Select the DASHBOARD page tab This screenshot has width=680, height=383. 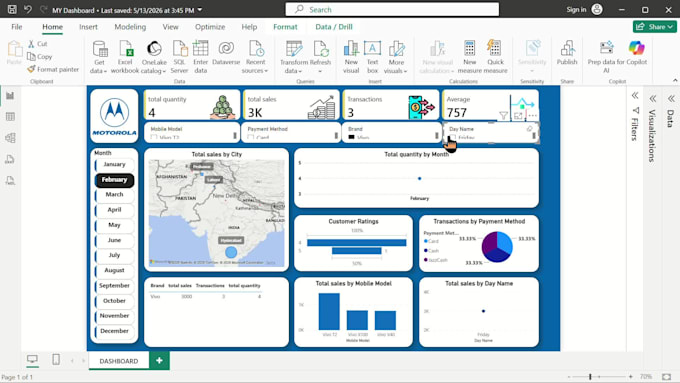pos(119,361)
